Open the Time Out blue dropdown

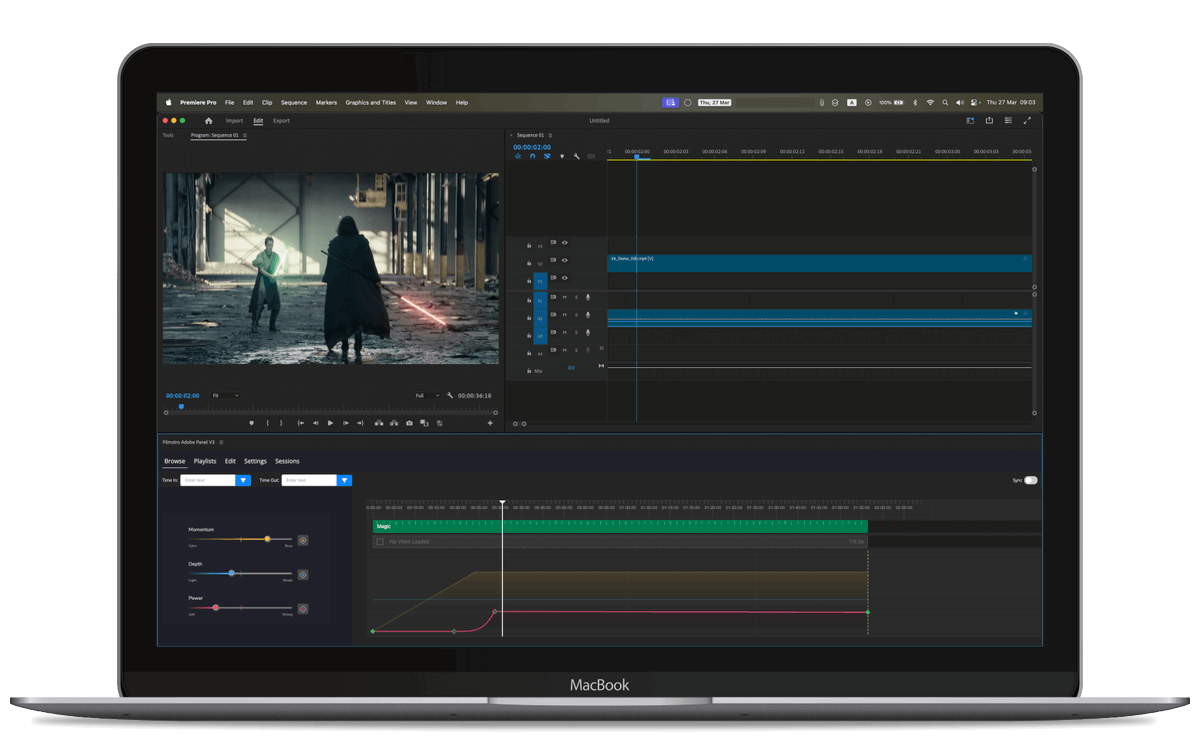pyautogui.click(x=345, y=480)
